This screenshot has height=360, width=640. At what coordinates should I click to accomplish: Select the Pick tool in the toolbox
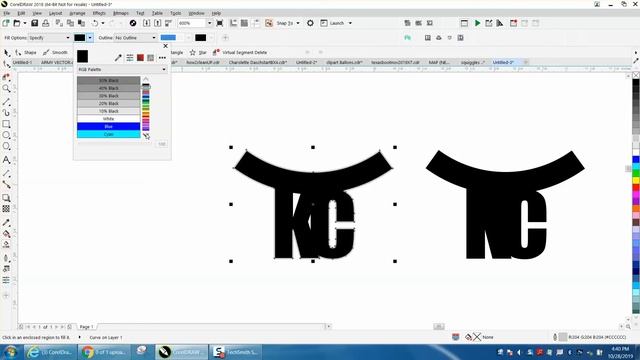[x=6, y=53]
